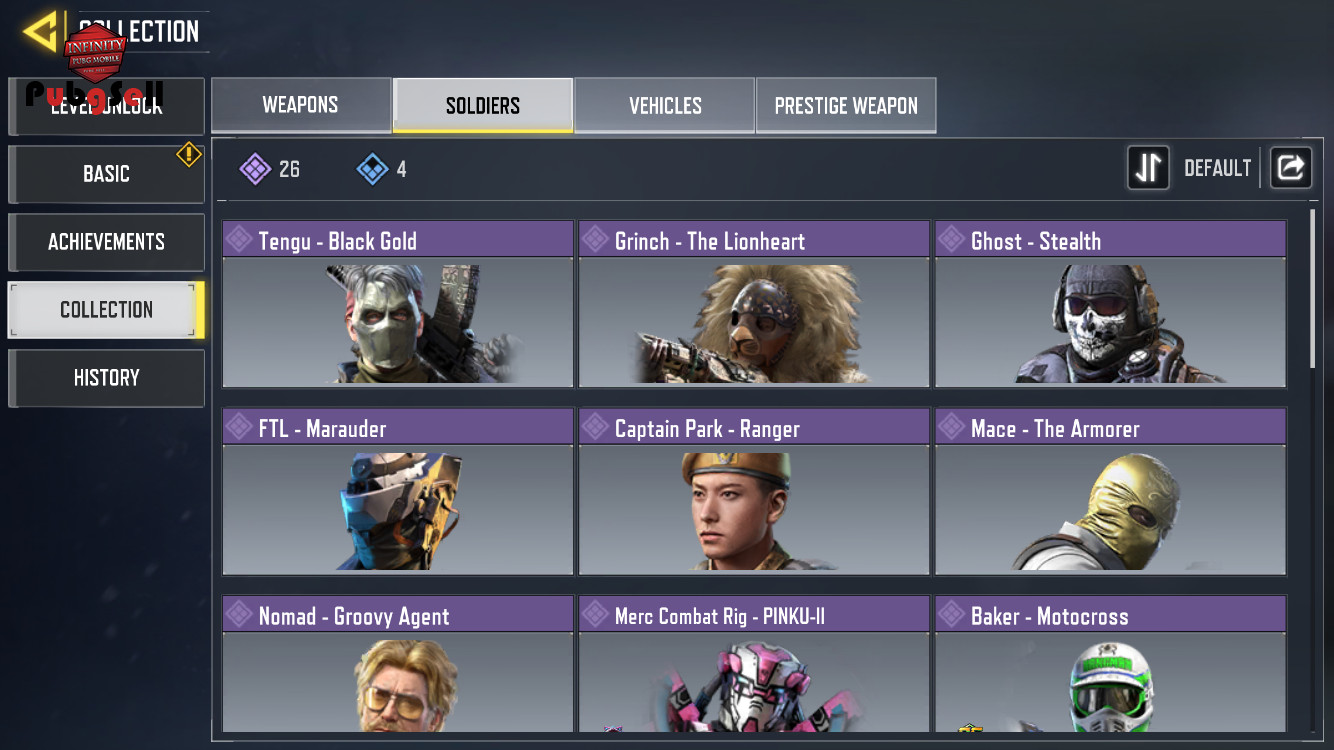Open the Prestige Weapon tab
1334x750 pixels.
click(846, 105)
